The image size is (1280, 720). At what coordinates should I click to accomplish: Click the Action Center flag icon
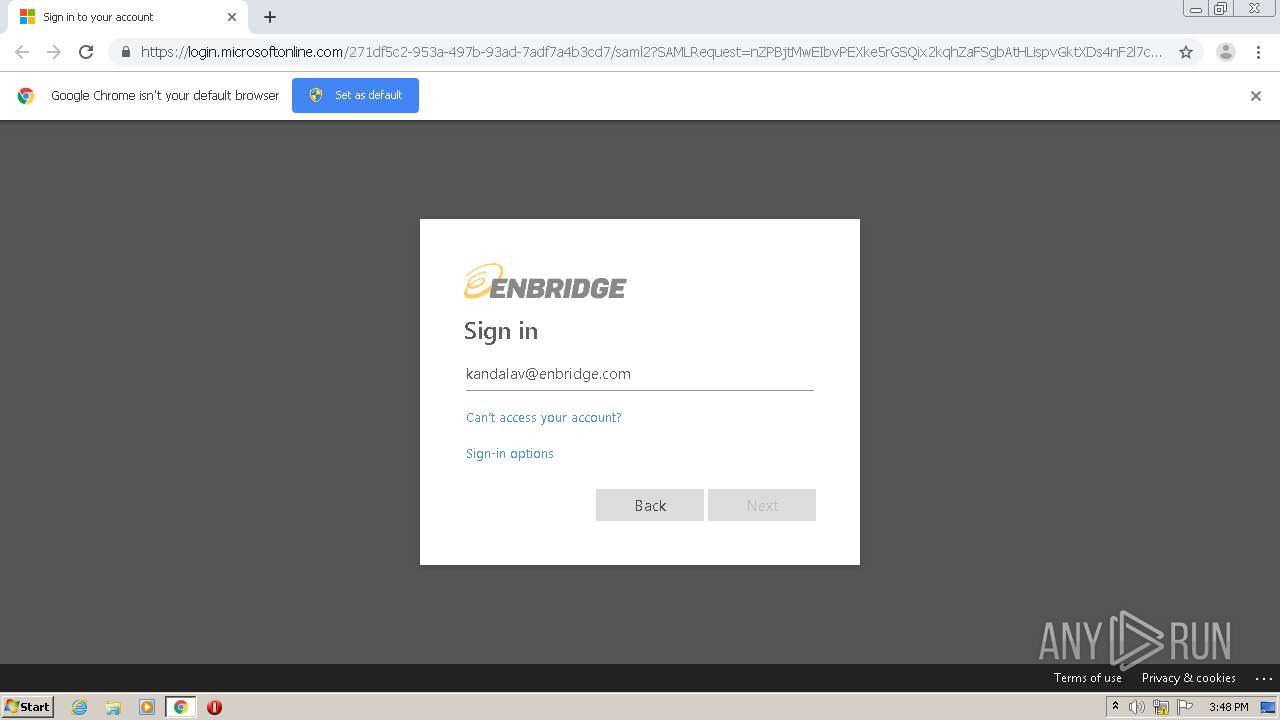coord(1185,707)
